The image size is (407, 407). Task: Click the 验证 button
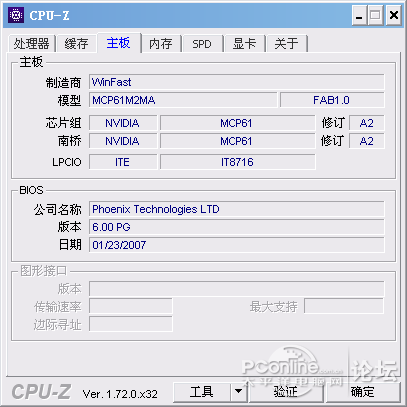click(286, 392)
